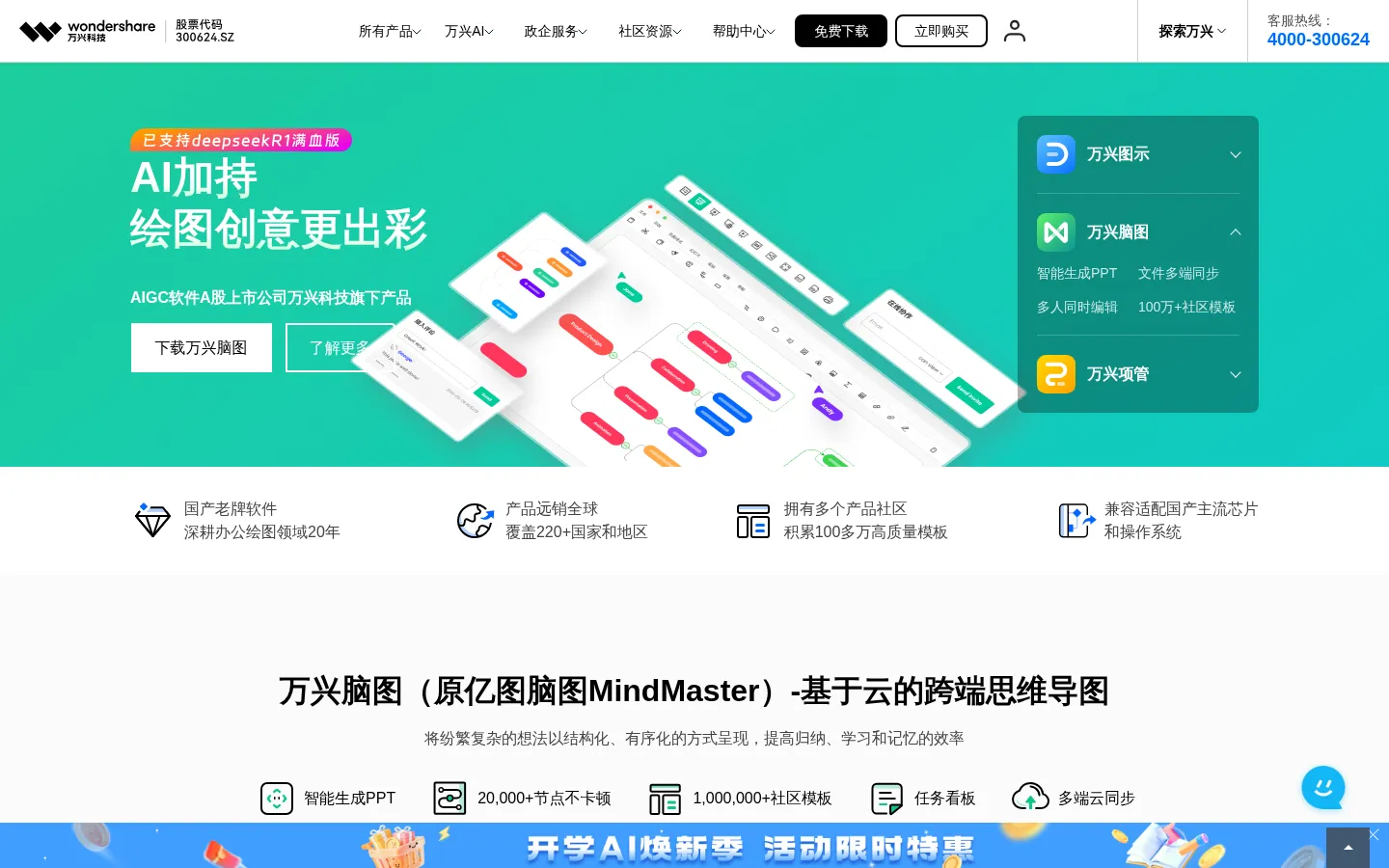This screenshot has width=1389, height=868.
Task: Click the 万兴图示 product name
Action: [1118, 154]
